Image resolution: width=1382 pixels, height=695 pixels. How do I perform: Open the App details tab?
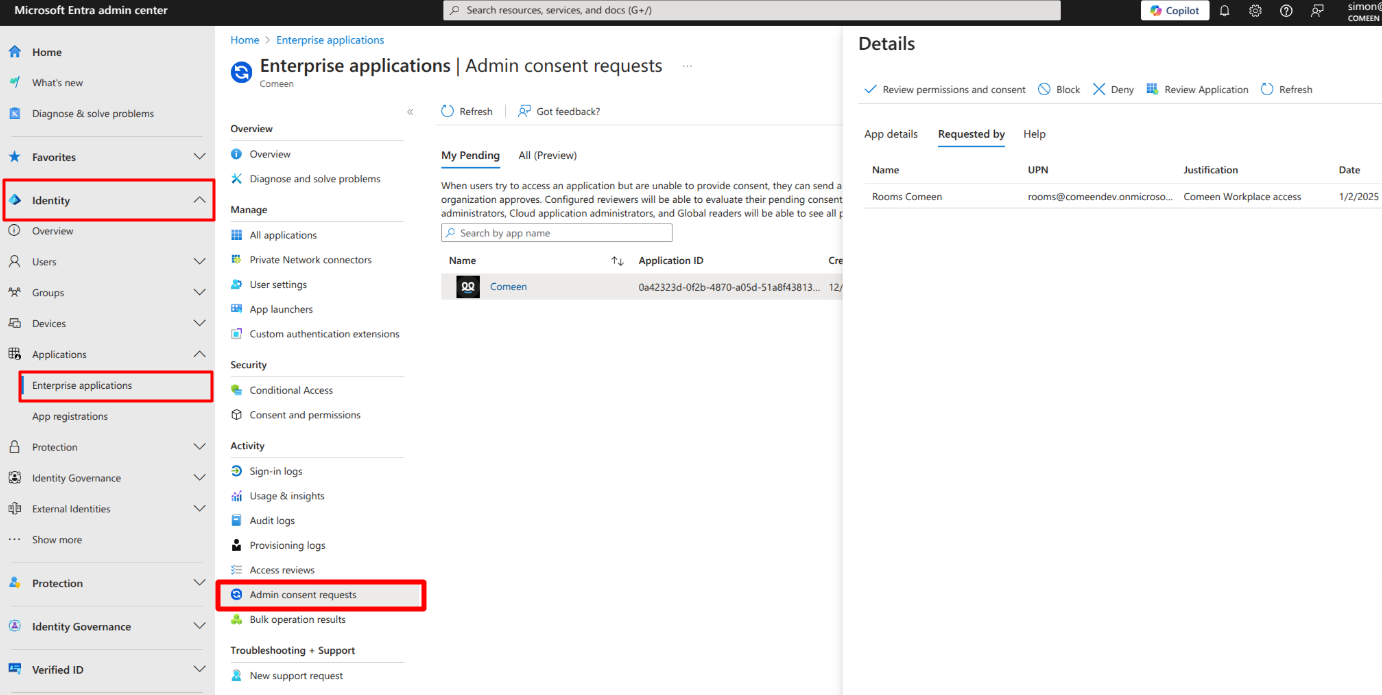[x=891, y=134]
